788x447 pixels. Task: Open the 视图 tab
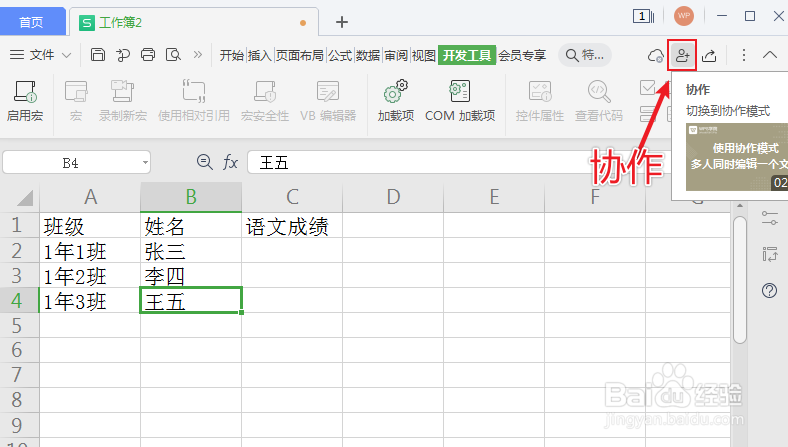pyautogui.click(x=423, y=55)
